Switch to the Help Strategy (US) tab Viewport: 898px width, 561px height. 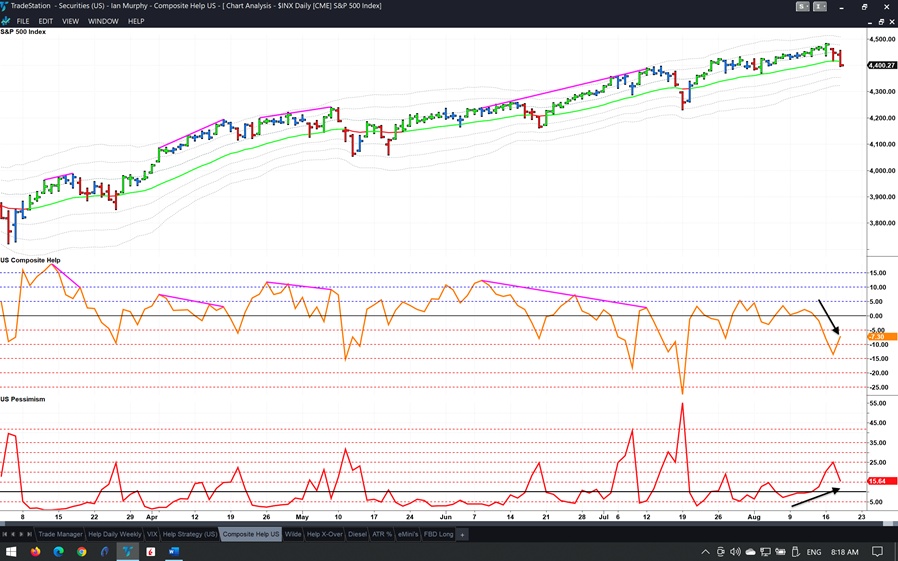coord(190,535)
